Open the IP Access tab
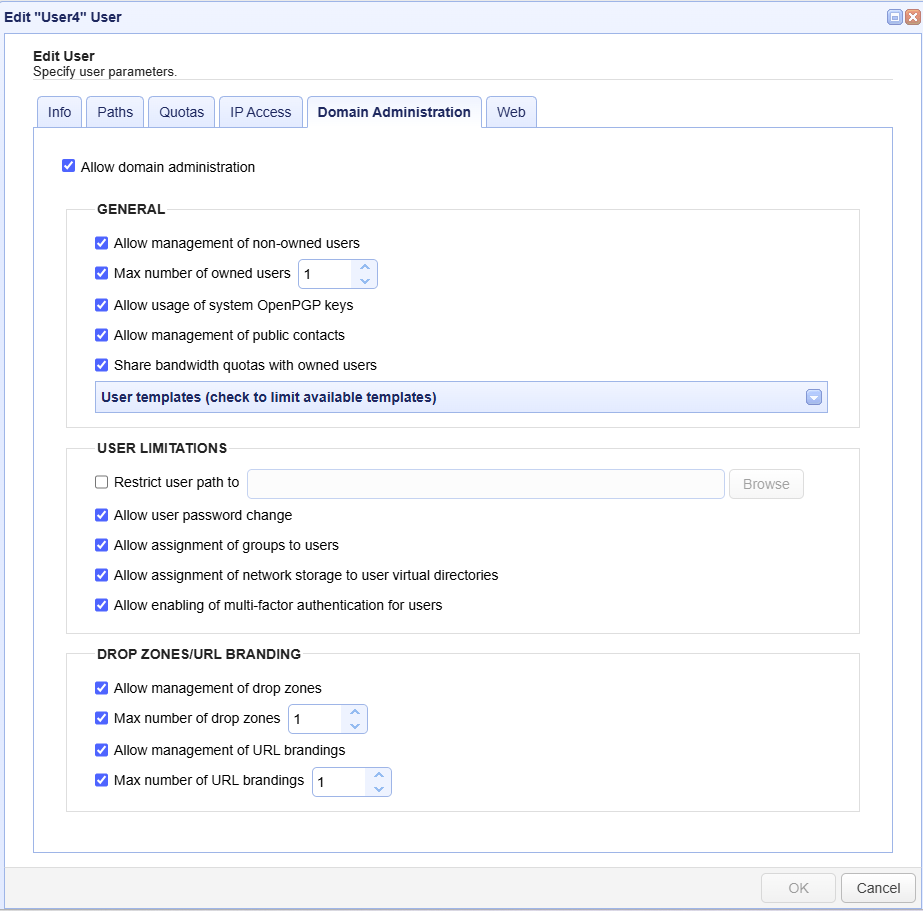Viewport: 923px width, 911px height. click(x=260, y=112)
